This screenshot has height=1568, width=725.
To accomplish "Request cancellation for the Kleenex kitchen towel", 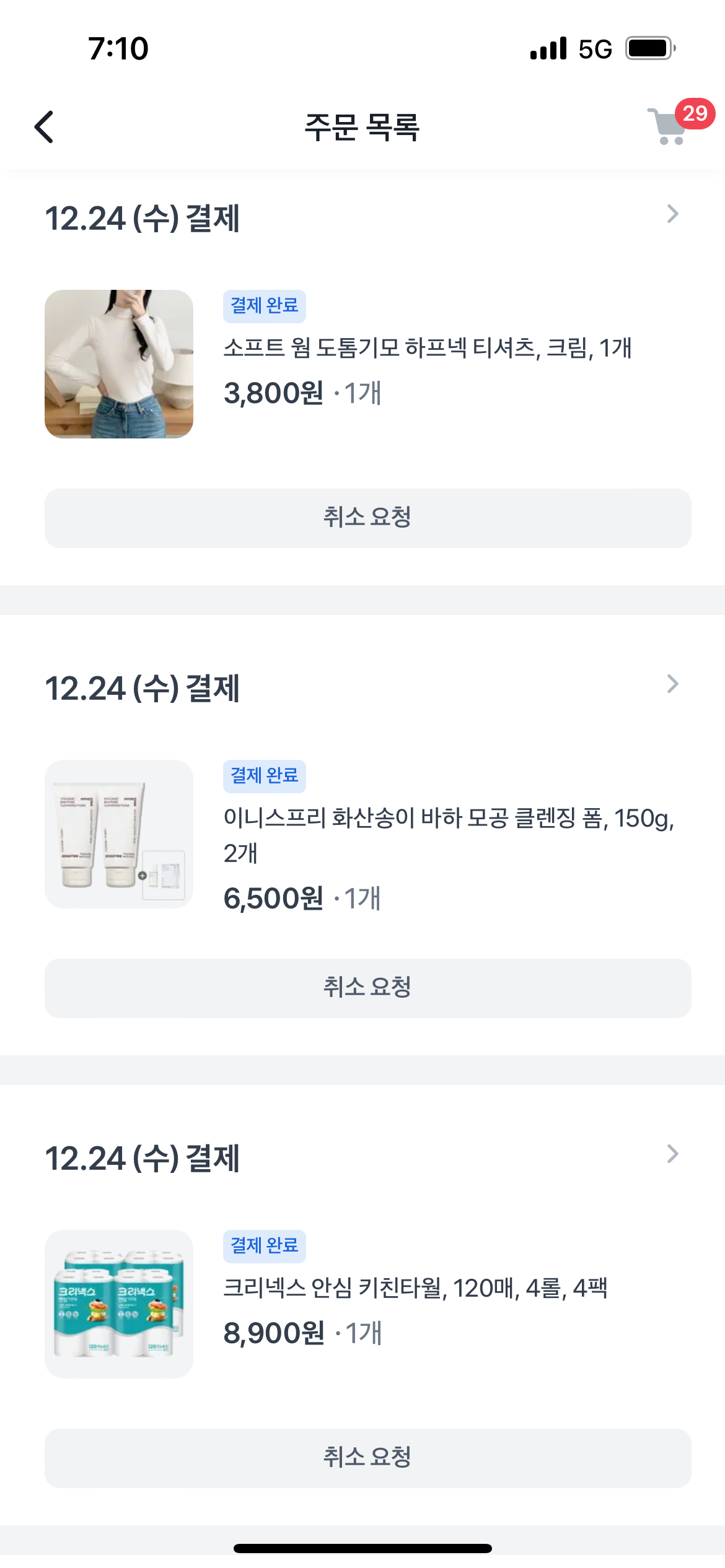I will click(367, 1458).
